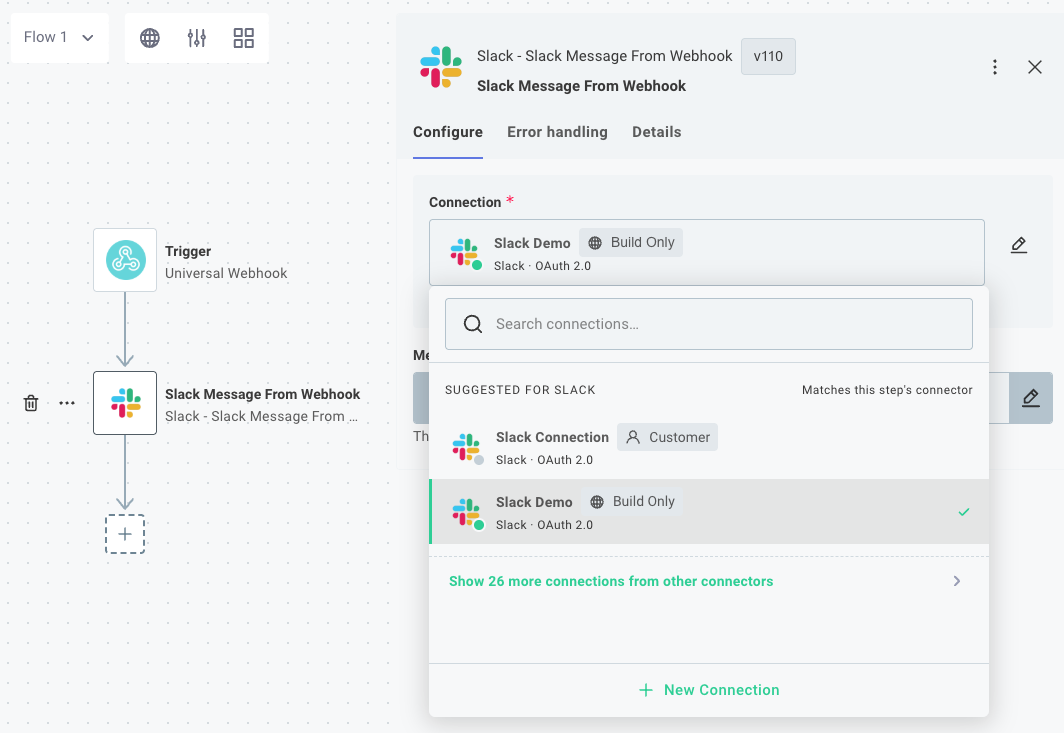The width and height of the screenshot is (1064, 733).
Task: Expand other connectors with the chevron arrow
Action: 957,581
